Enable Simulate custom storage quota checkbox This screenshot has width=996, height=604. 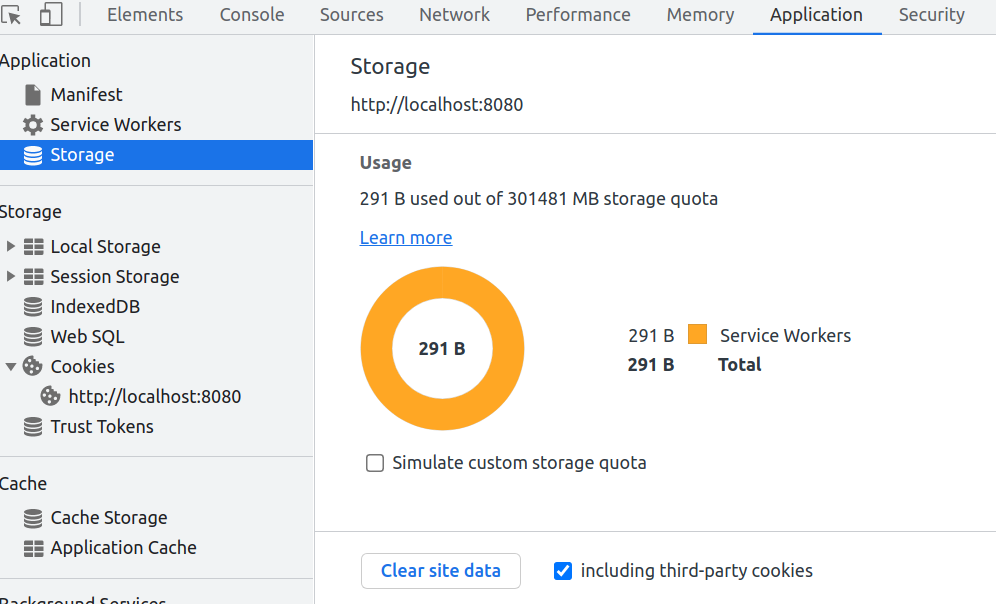375,463
